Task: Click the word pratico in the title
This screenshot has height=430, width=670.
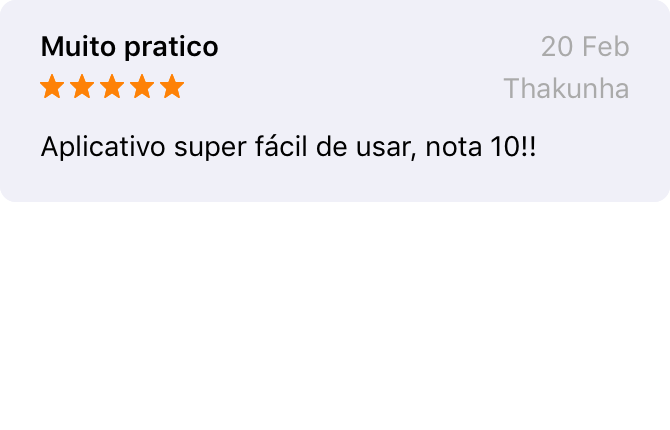Action: click(171, 47)
